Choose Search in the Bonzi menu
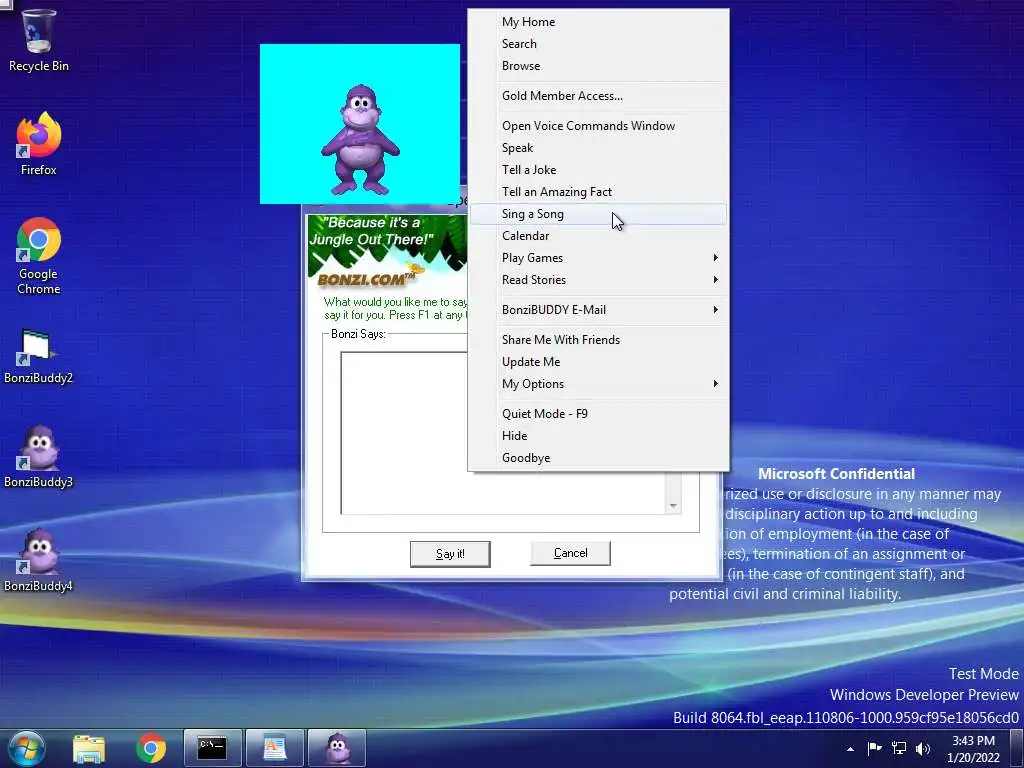This screenshot has height=768, width=1024. [598, 44]
